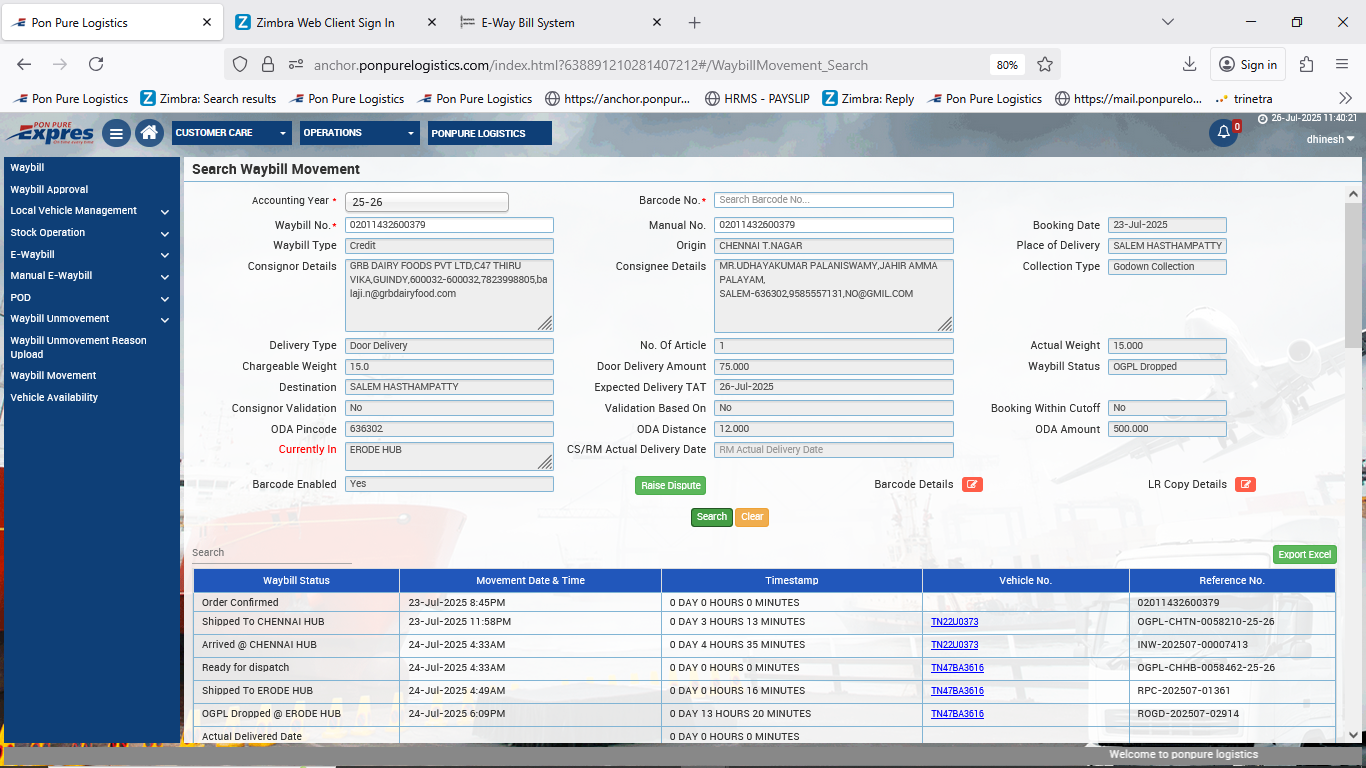Reload the page using refresh icon
Viewport: 1366px width, 768px height.
point(96,65)
